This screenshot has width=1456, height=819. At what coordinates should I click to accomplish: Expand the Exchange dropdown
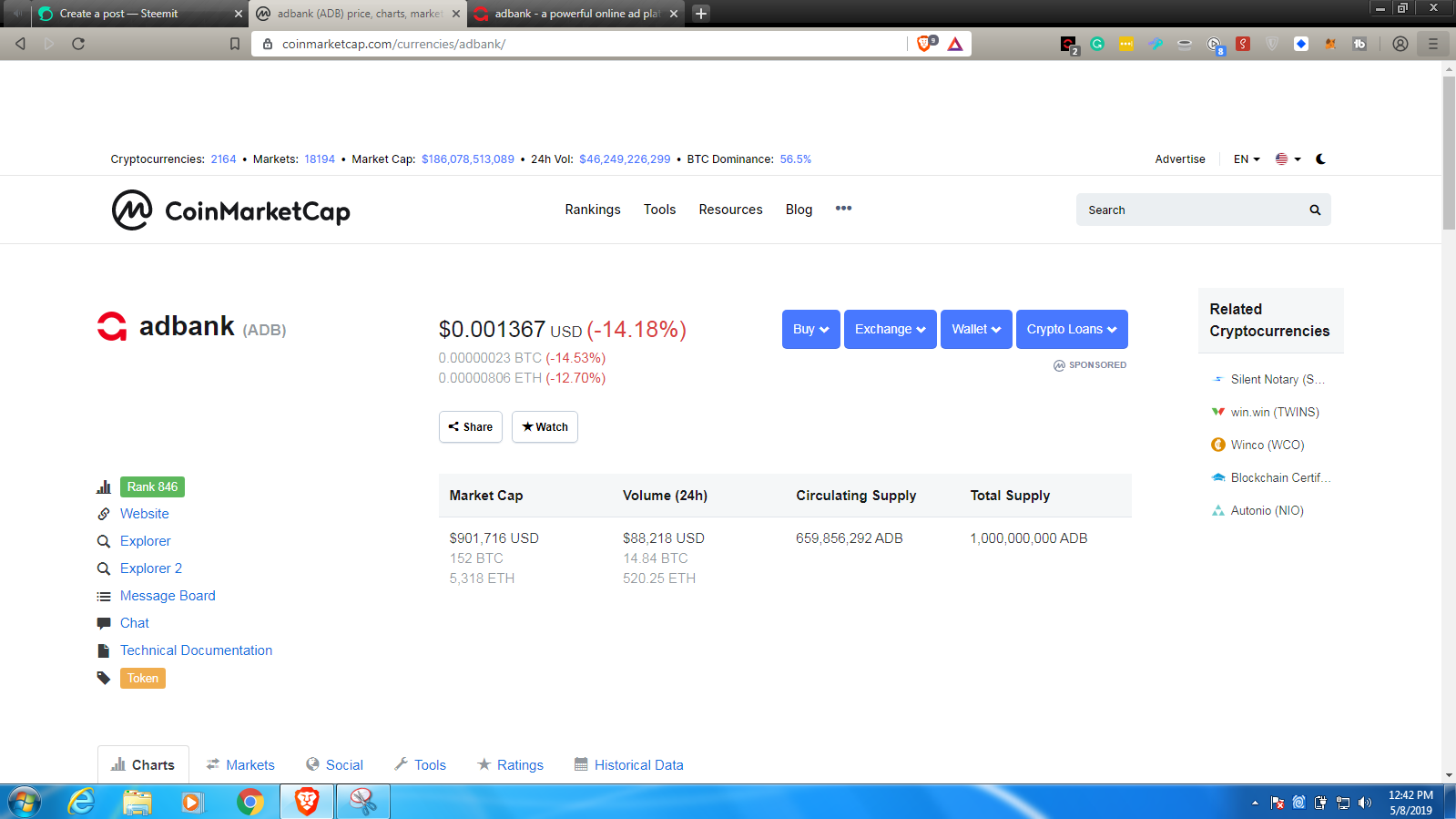pyautogui.click(x=891, y=329)
